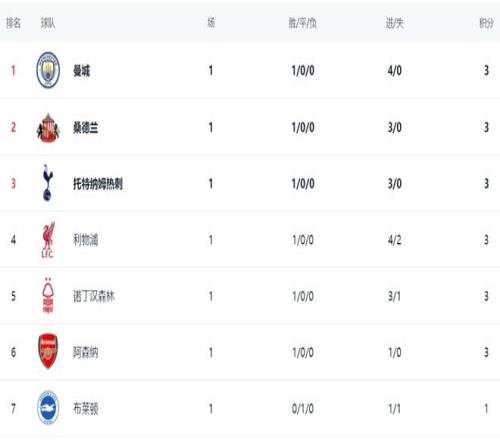The image size is (500, 440).
Task: Click the 进/失 column header
Action: pos(394,23)
